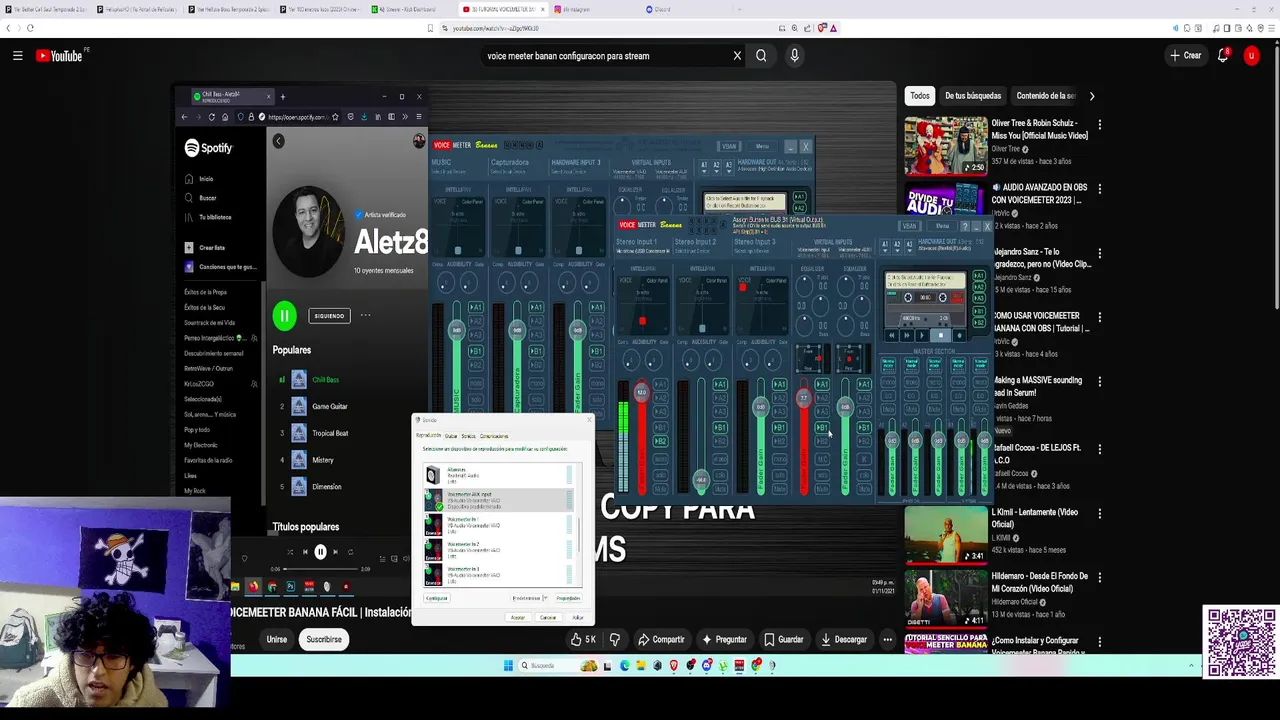1280x720 pixels.
Task: Select Voicemeeter AUX Input device in the Sonido list
Action: point(499,500)
